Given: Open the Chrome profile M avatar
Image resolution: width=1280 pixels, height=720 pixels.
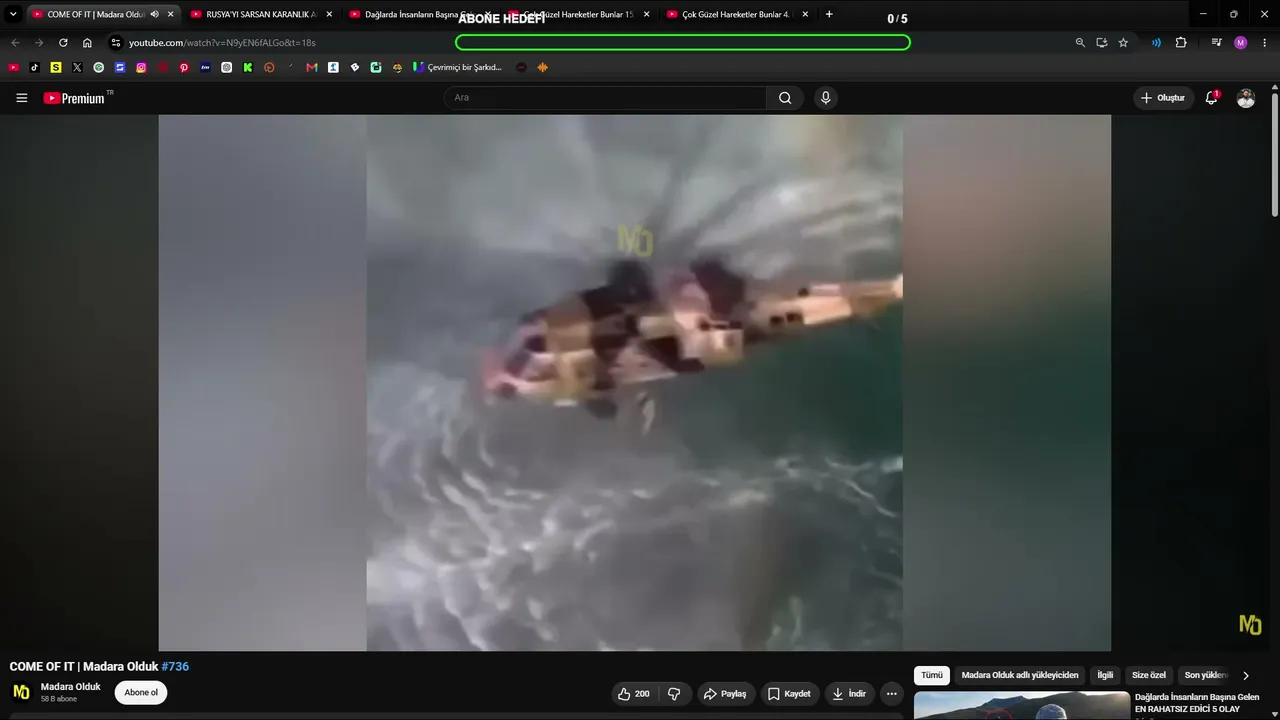Looking at the screenshot, I should (x=1241, y=43).
